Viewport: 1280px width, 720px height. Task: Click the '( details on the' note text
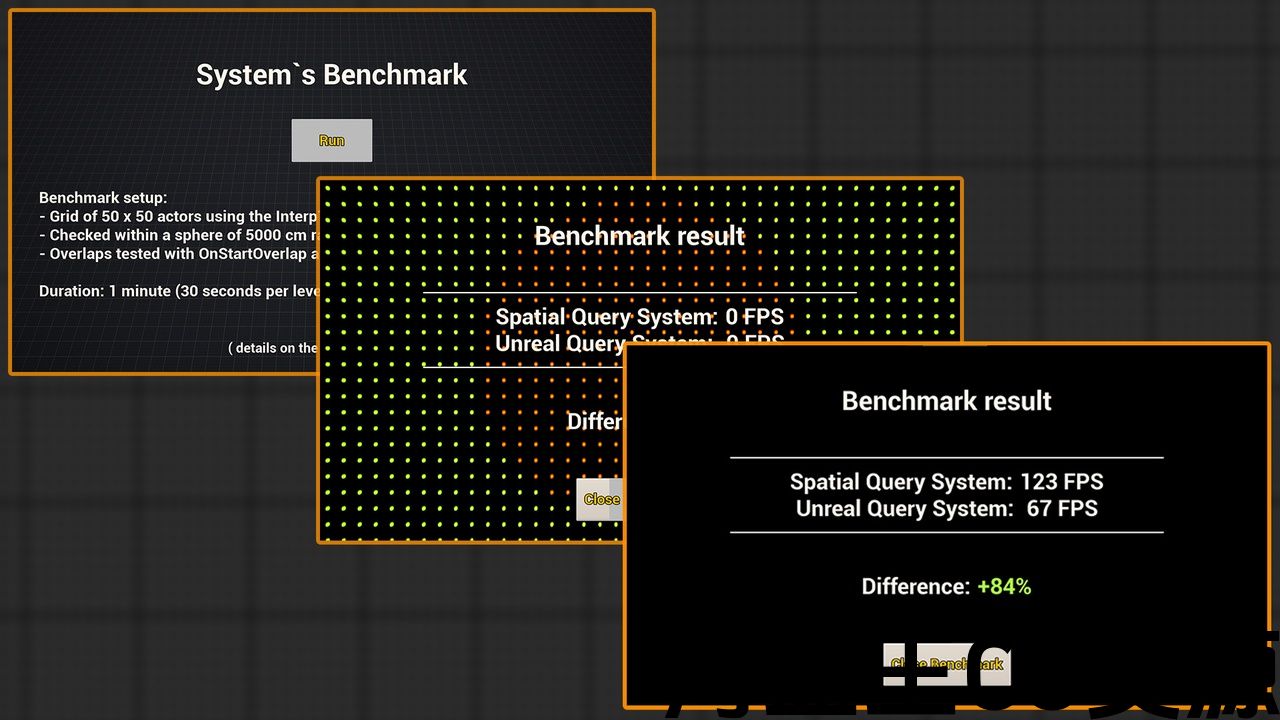click(272, 348)
